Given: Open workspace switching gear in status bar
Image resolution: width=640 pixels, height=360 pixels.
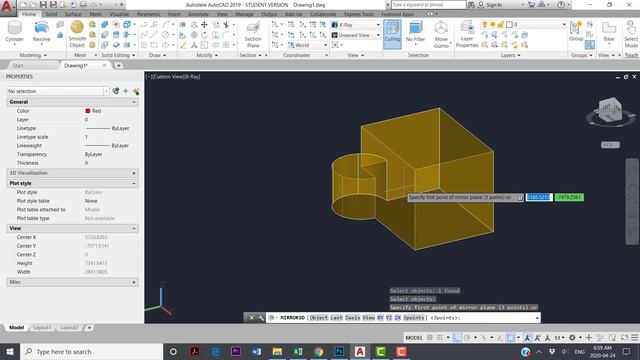Looking at the screenshot, I should 572,338.
